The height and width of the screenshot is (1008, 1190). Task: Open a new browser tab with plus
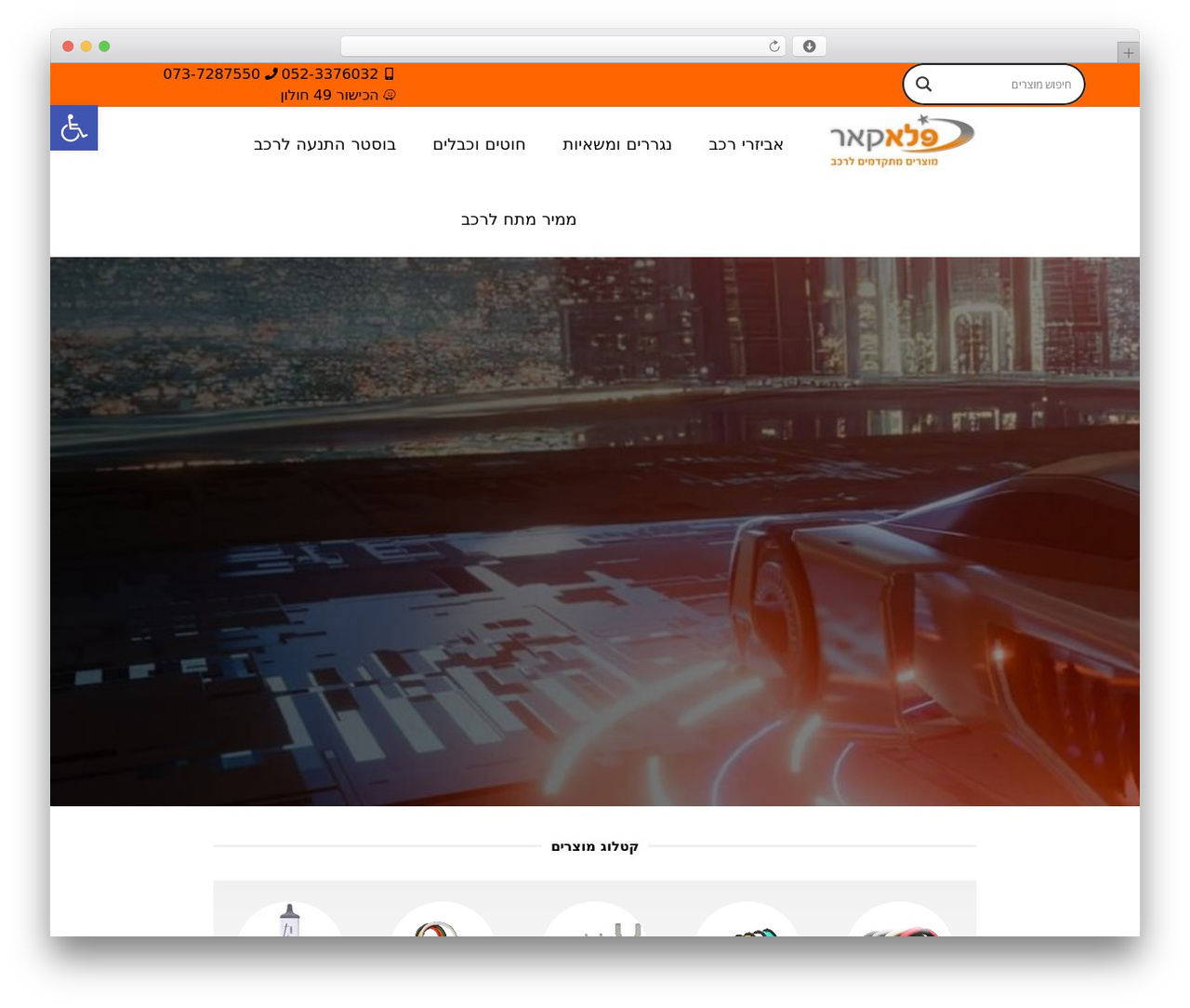point(1128,53)
